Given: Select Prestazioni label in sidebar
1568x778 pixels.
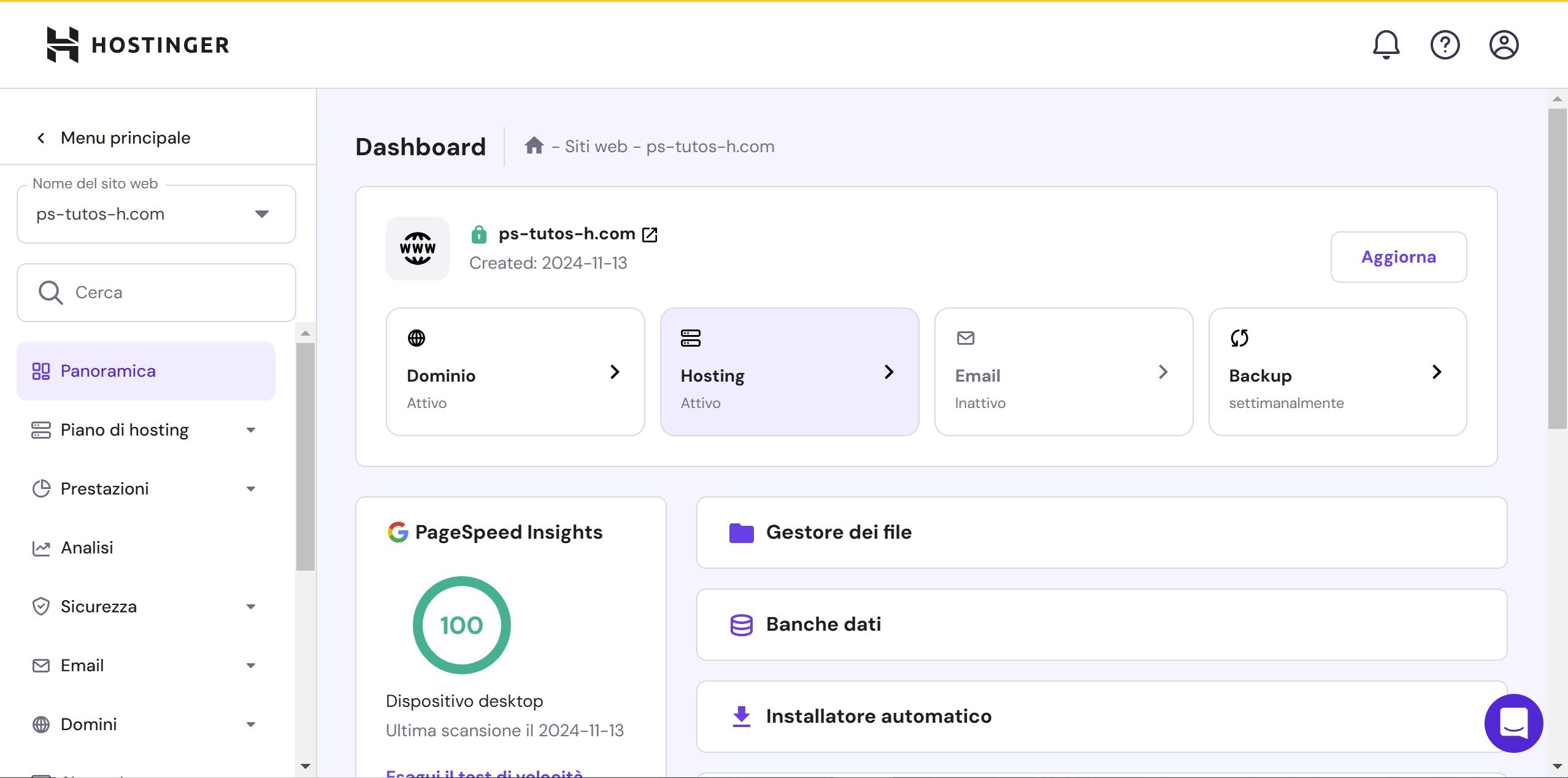Looking at the screenshot, I should coord(105,489).
